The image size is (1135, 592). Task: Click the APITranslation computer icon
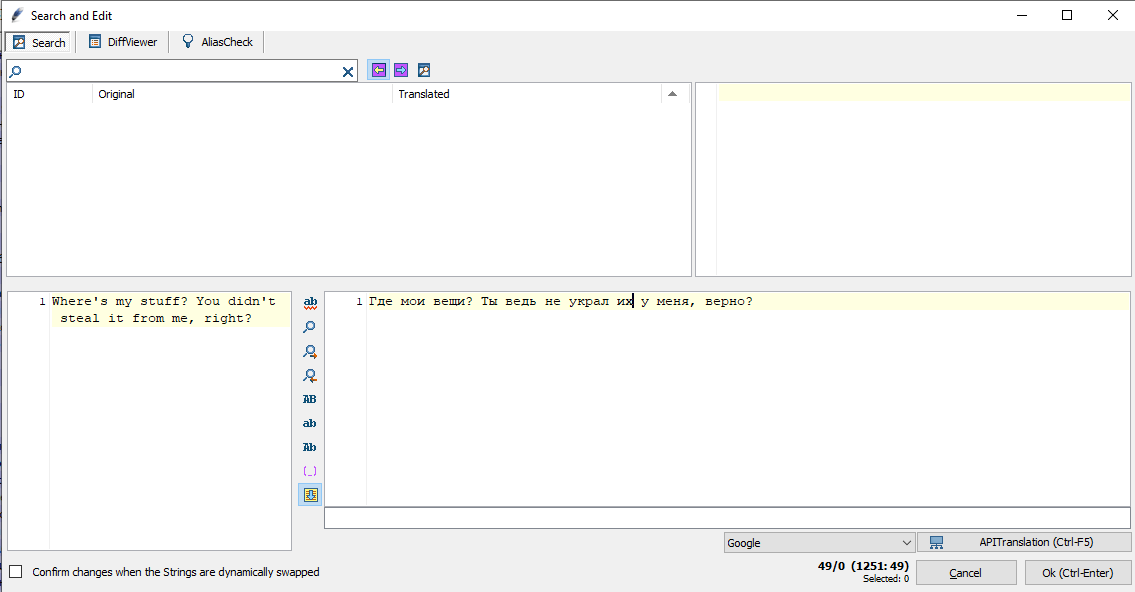(937, 543)
